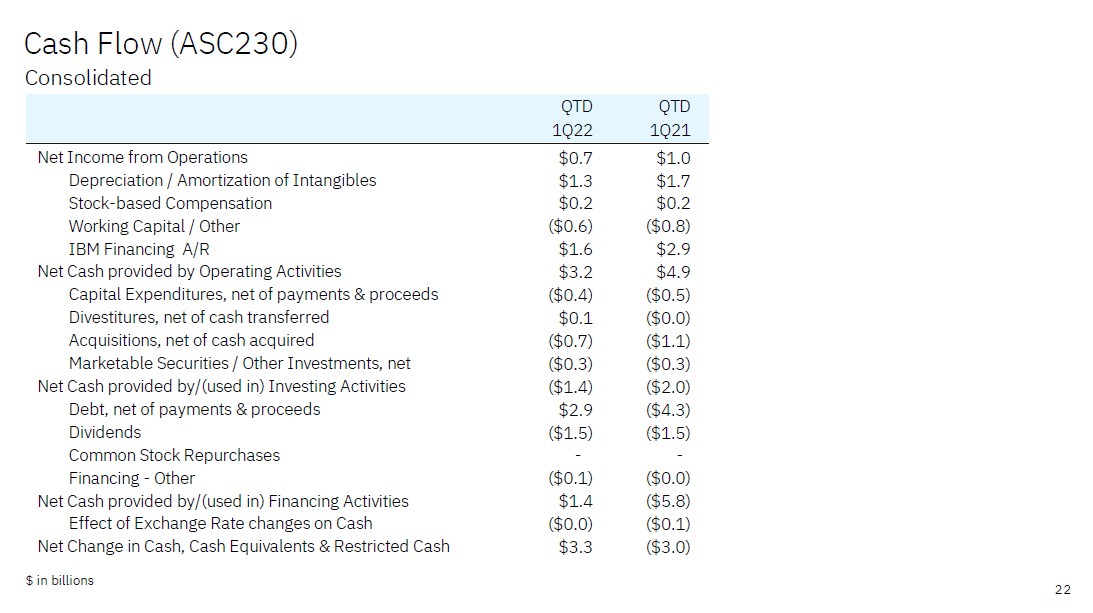
Task: Select the "Capital Expenditures" row label
Action: click(x=253, y=294)
